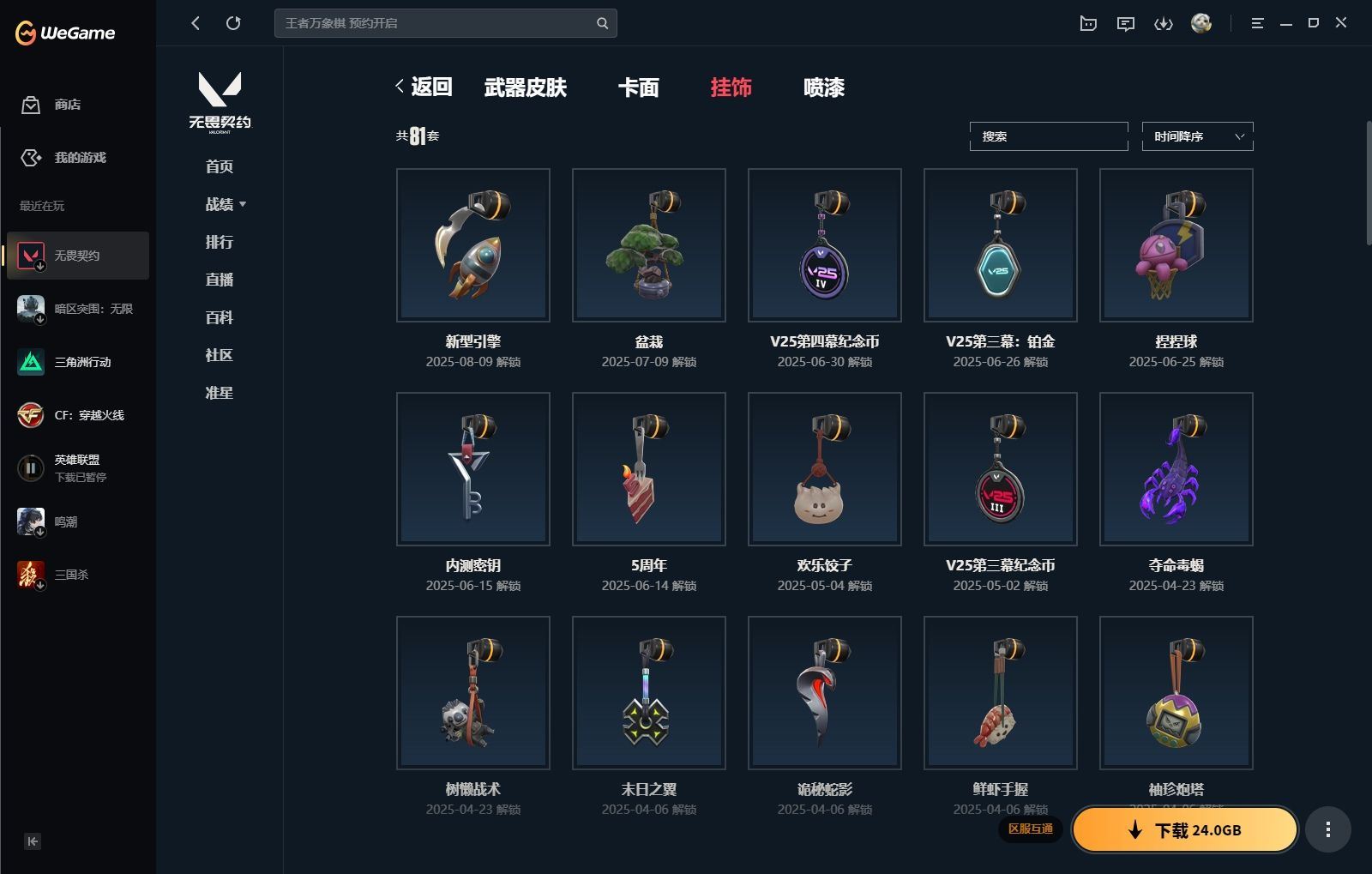Screen dimensions: 1372x874
Task: Click the 返回 back link
Action: pyautogui.click(x=424, y=87)
